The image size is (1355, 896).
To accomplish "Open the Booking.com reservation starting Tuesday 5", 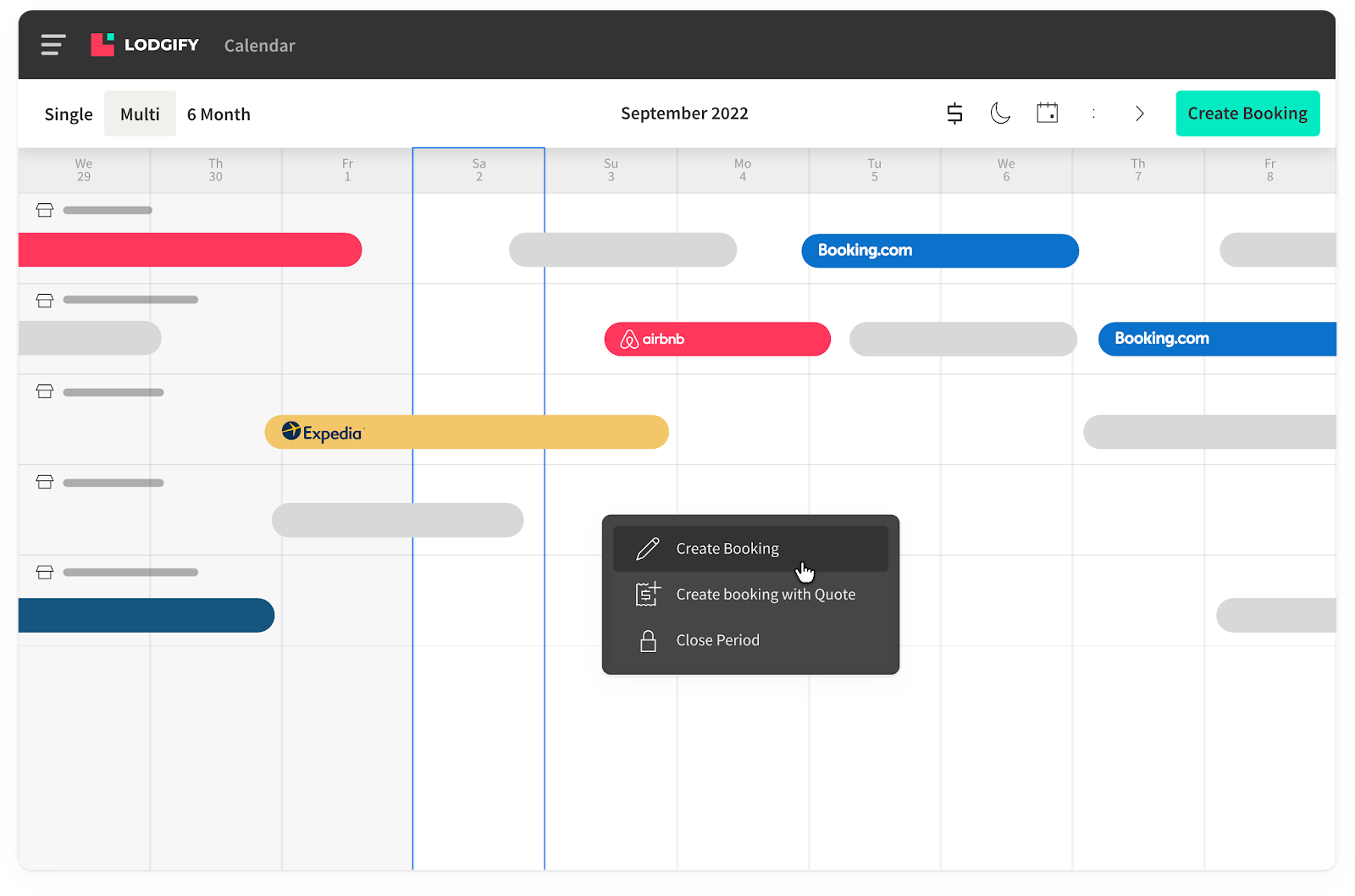I will [940, 251].
